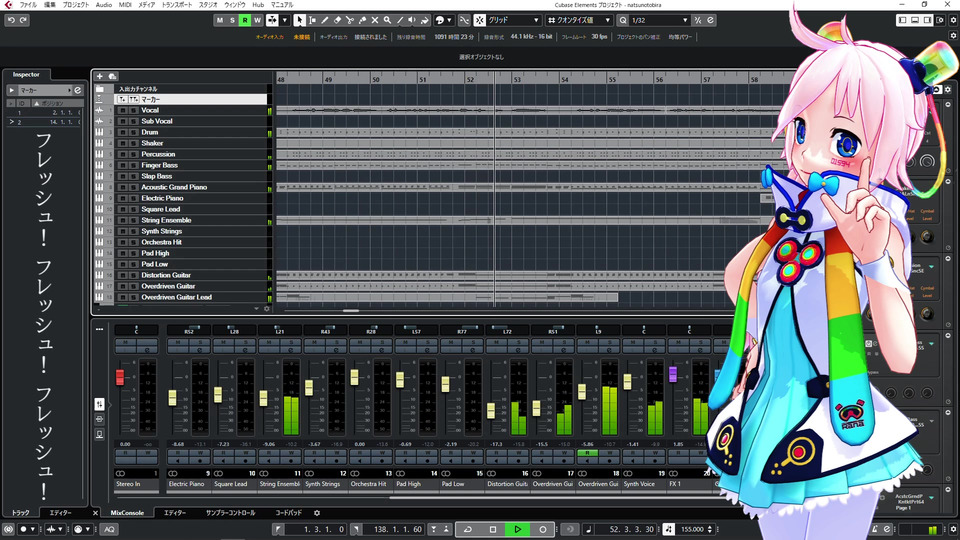This screenshot has width=960, height=540.
Task: Open the ファイル menu
Action: pyautogui.click(x=28, y=4)
